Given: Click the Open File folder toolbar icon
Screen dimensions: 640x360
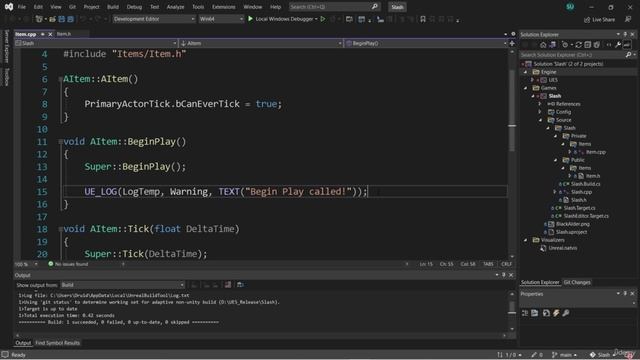Looking at the screenshot, I should coord(53,19).
